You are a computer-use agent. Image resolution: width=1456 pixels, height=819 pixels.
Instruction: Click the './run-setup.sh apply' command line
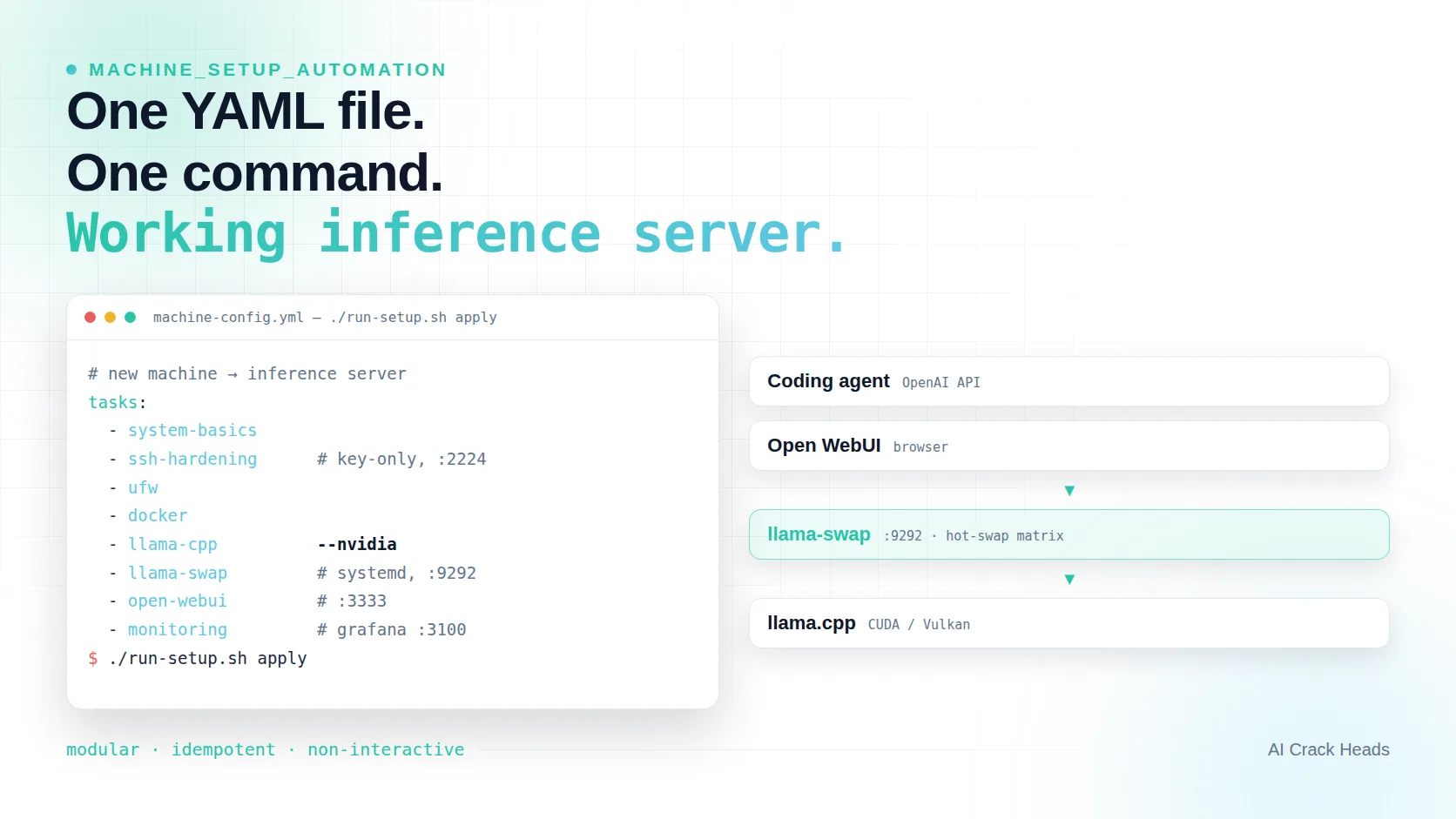click(x=207, y=658)
